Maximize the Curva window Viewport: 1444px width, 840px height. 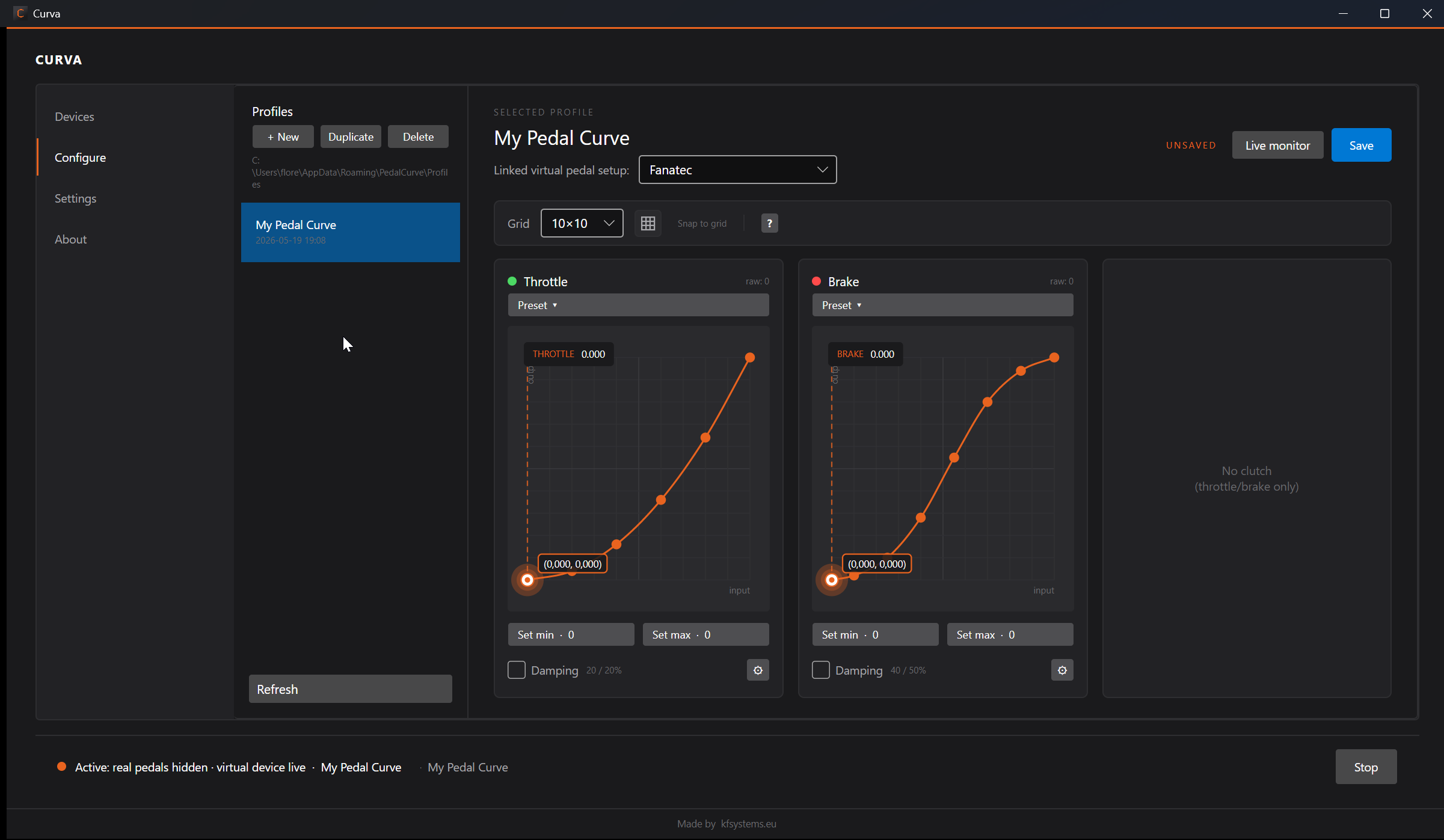(x=1384, y=13)
